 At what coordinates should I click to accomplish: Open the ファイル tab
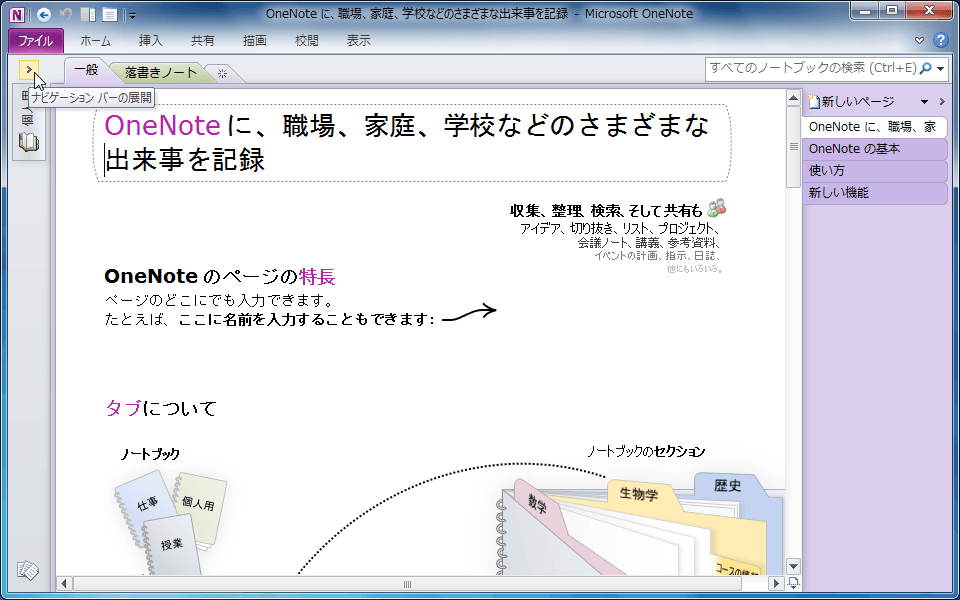36,41
